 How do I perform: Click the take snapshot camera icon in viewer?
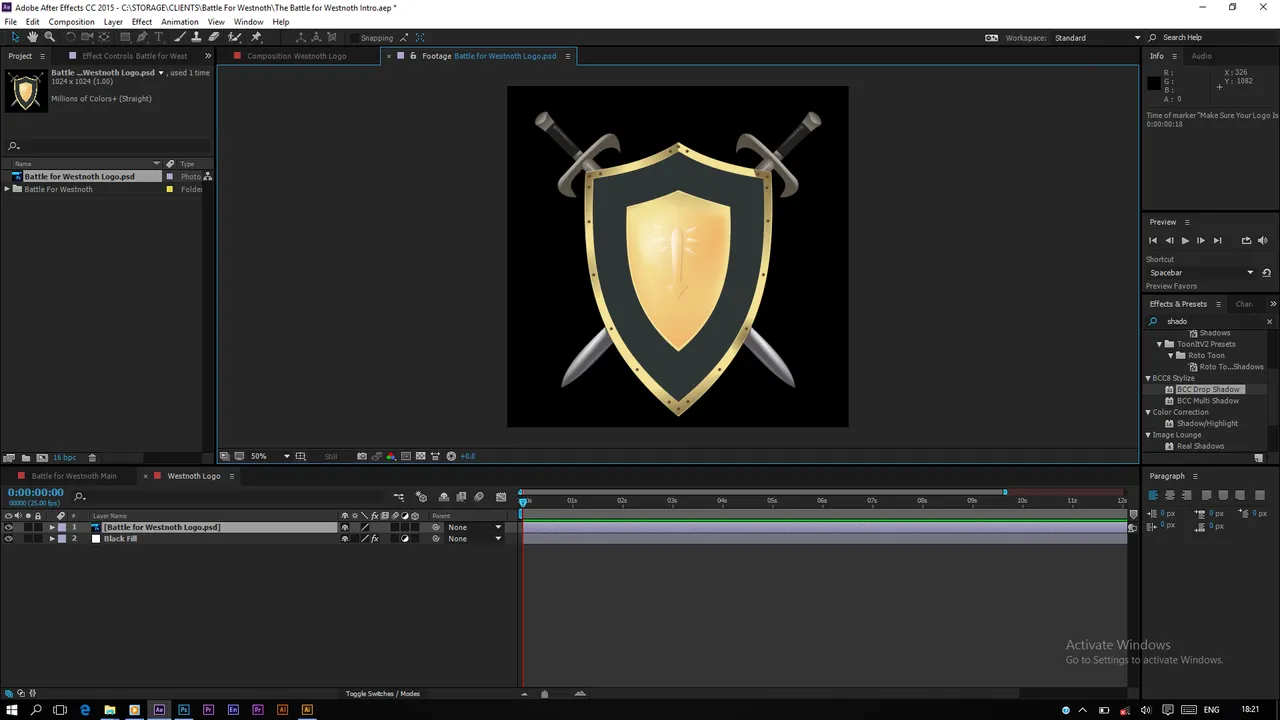362,456
